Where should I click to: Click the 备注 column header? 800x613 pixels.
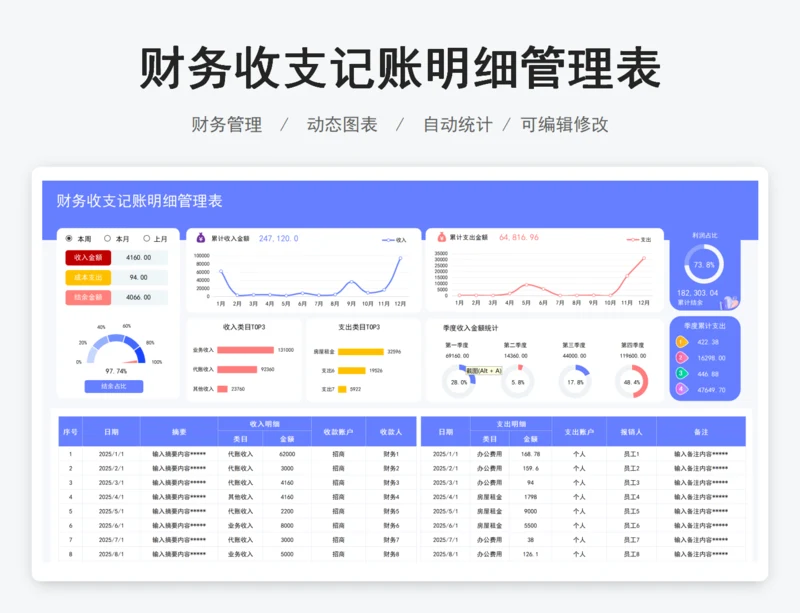[701, 432]
